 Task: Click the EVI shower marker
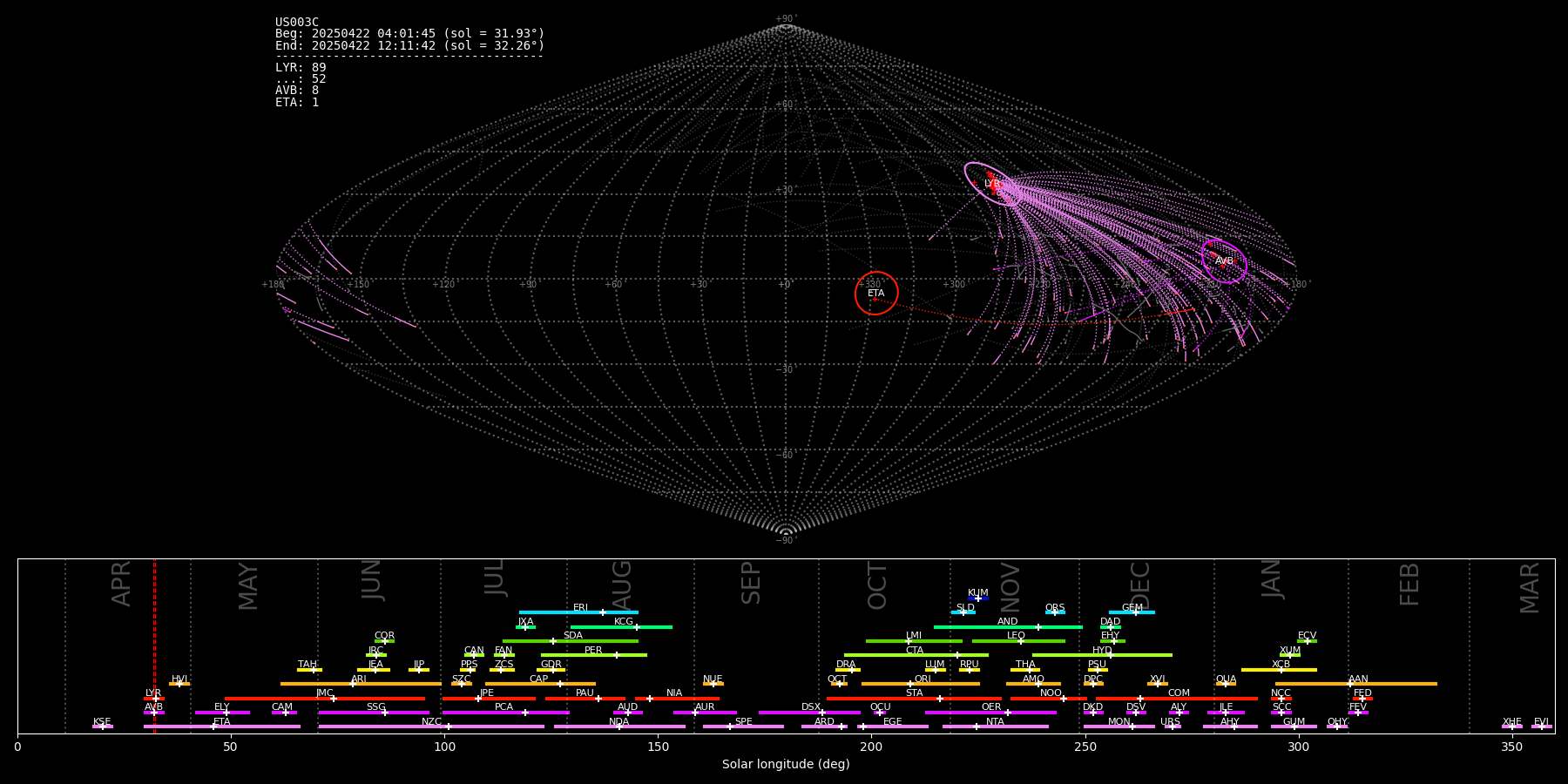pos(1542,727)
